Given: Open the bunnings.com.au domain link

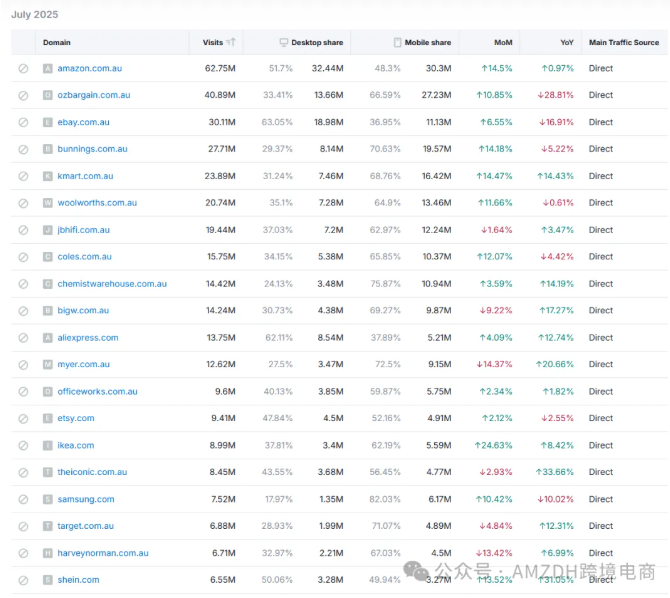Looking at the screenshot, I should pos(92,149).
